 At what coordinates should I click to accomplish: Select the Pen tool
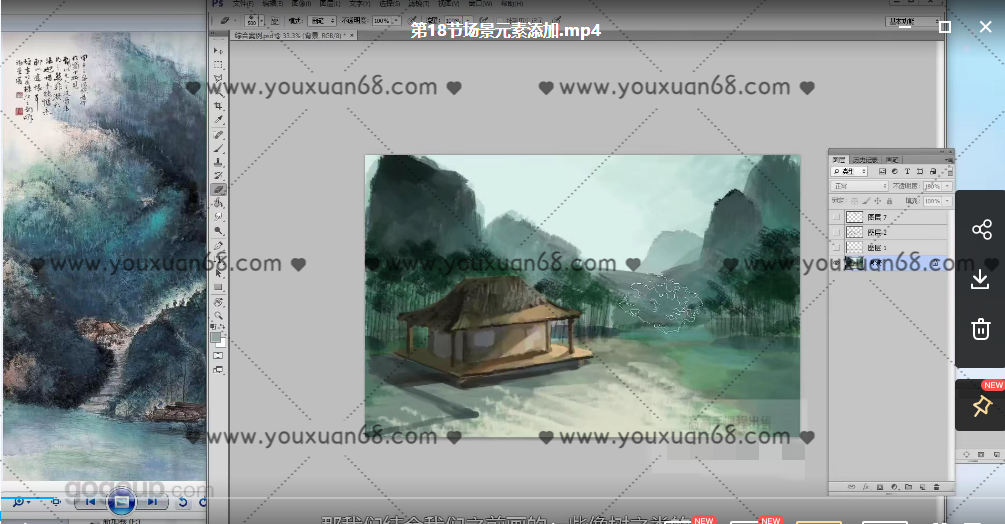pyautogui.click(x=218, y=245)
